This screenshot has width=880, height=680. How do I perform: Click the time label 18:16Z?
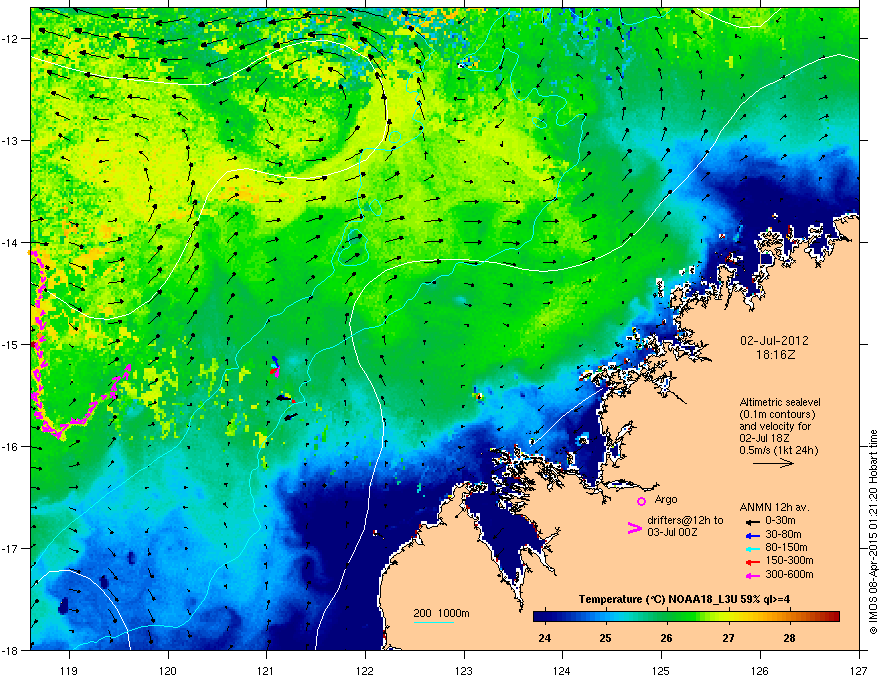[x=775, y=355]
